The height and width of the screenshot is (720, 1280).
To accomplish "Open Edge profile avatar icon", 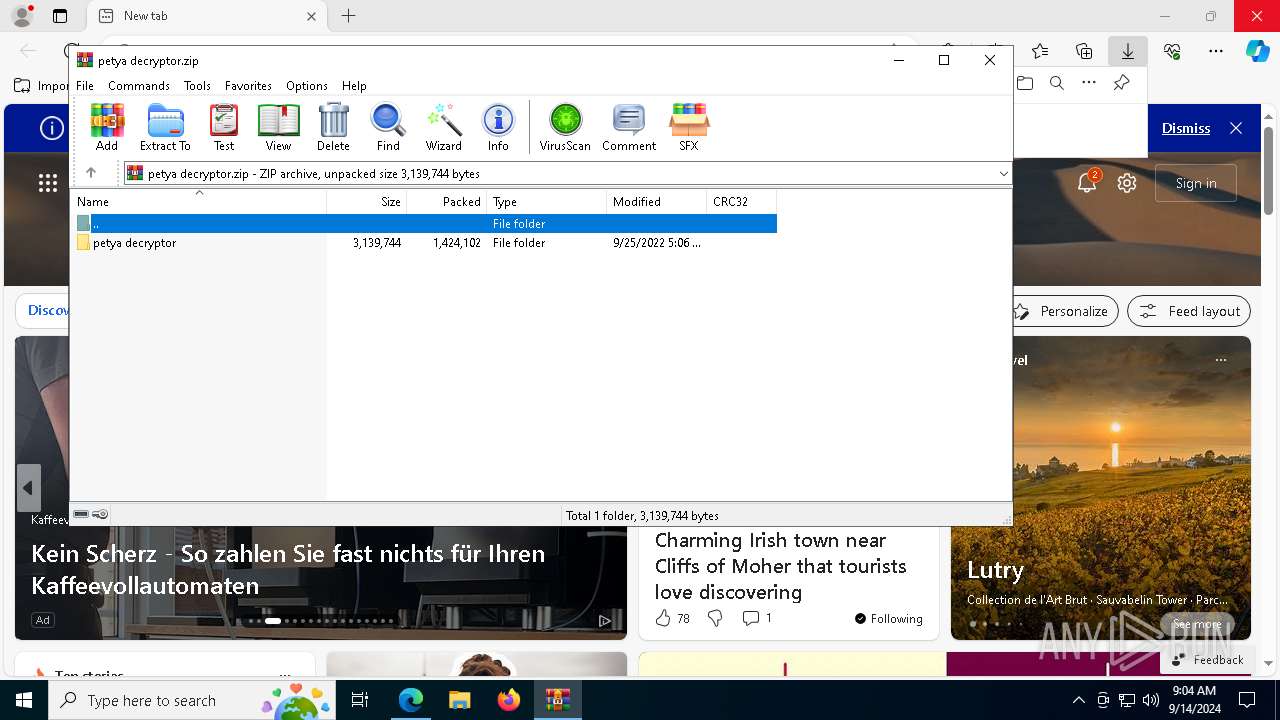I will [21, 16].
